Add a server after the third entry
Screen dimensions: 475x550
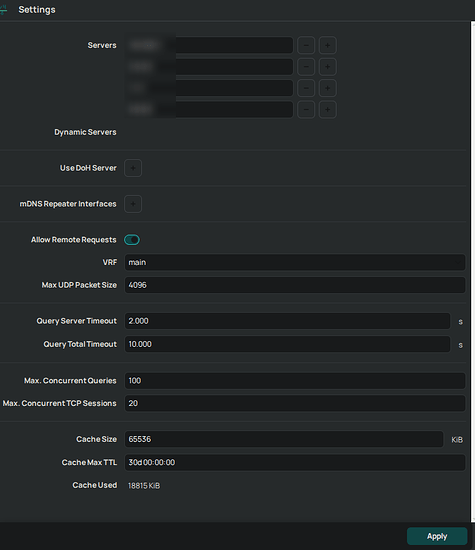[328, 88]
